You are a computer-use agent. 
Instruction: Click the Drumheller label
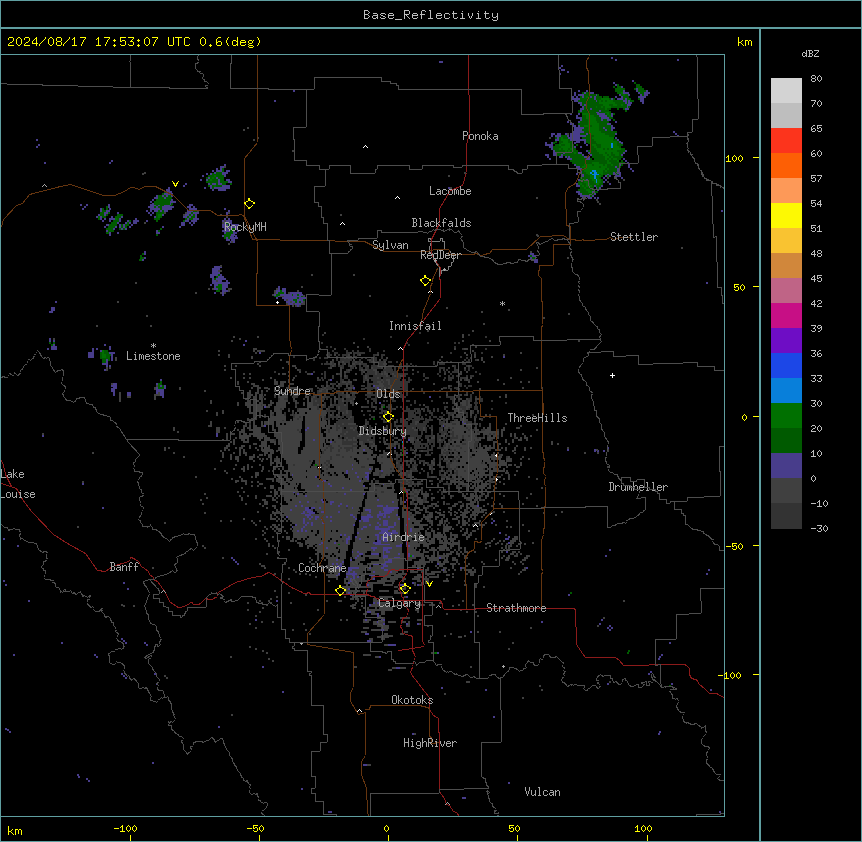[638, 487]
